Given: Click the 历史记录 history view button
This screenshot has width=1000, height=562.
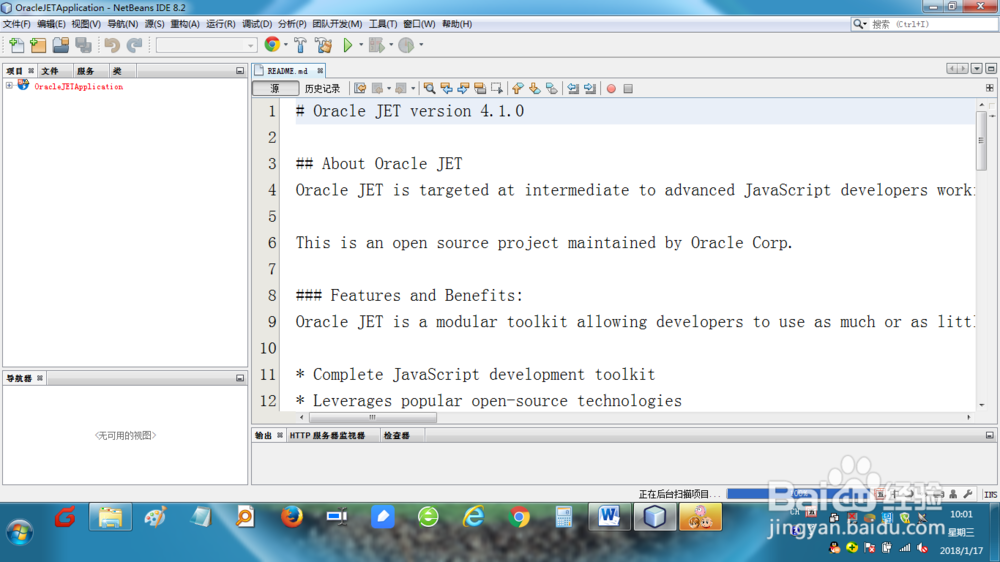Looking at the screenshot, I should [323, 89].
